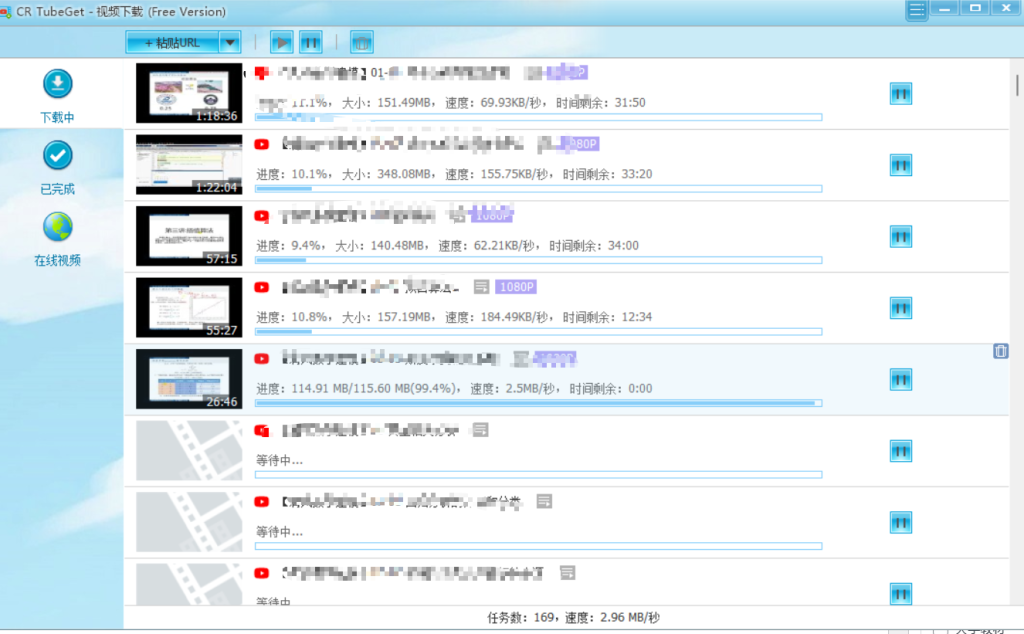Pause the queued task showing 等待中
Image resolution: width=1024 pixels, height=634 pixels.
pyautogui.click(x=901, y=451)
